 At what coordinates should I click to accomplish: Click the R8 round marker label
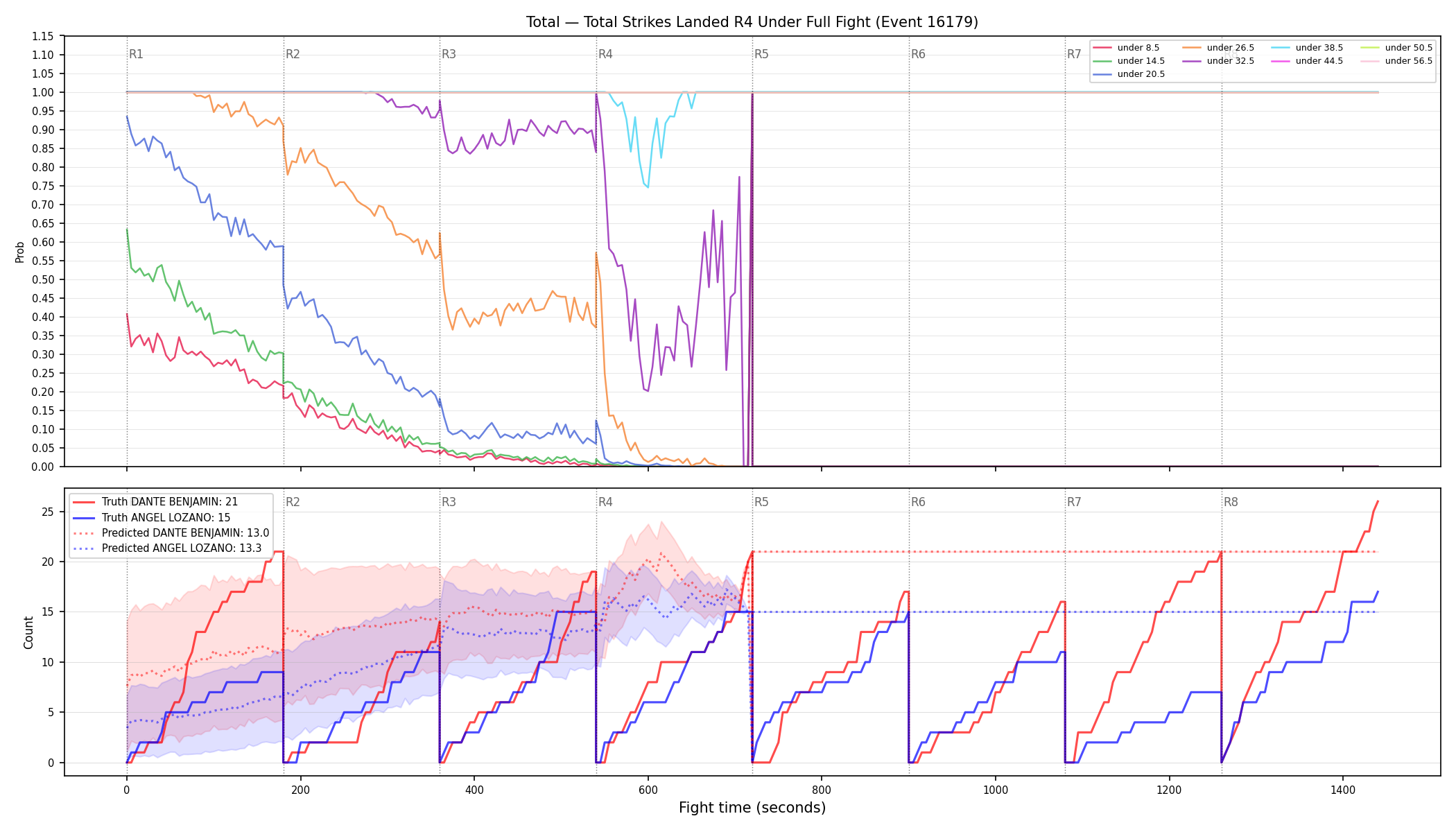[1231, 502]
